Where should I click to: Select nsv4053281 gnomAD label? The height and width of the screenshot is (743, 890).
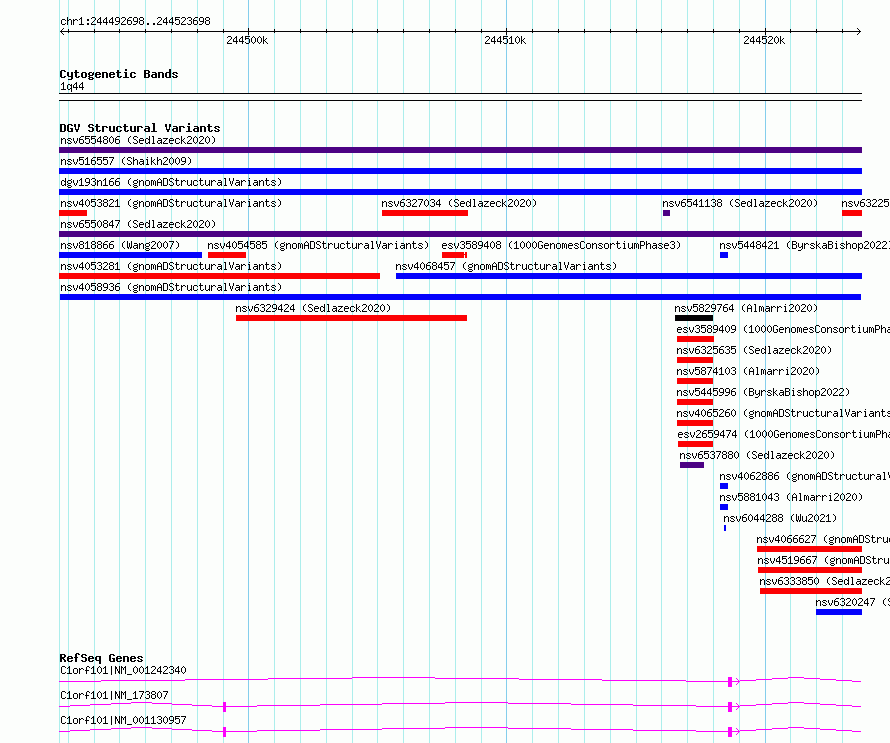pyautogui.click(x=171, y=266)
